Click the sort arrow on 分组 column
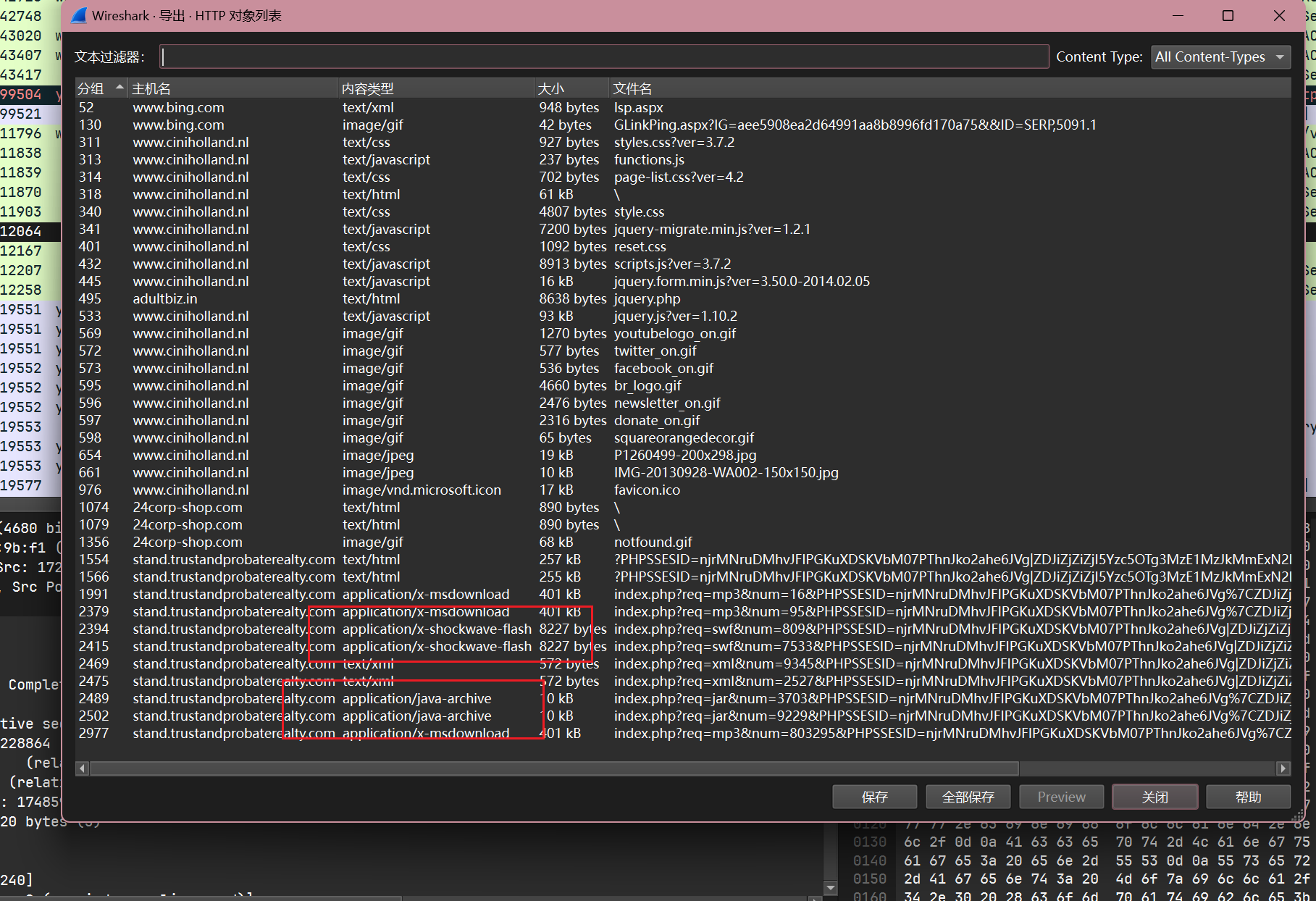Screen dimensions: 1316x901 [120, 88]
